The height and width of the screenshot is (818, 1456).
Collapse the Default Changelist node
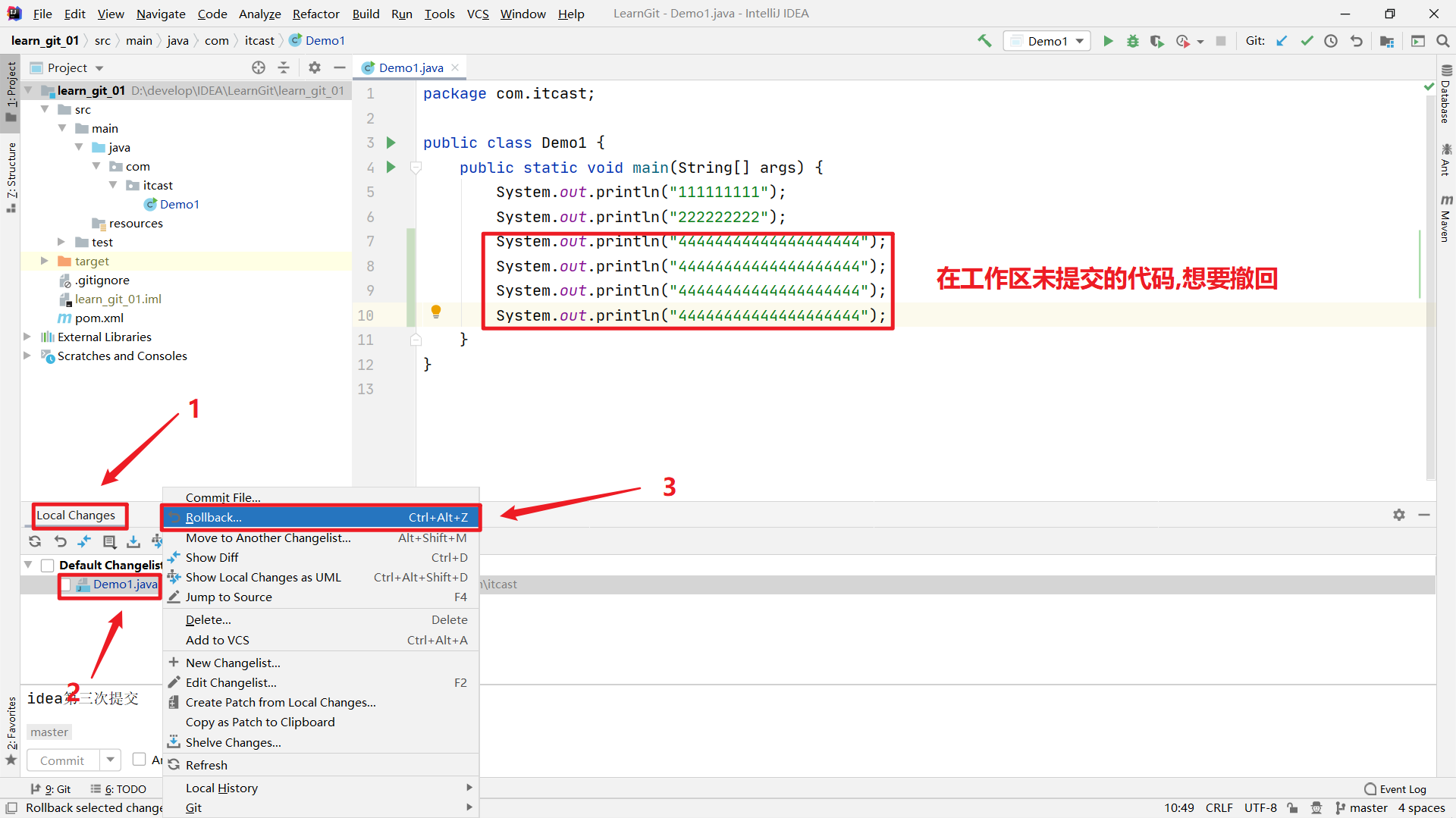tap(28, 565)
